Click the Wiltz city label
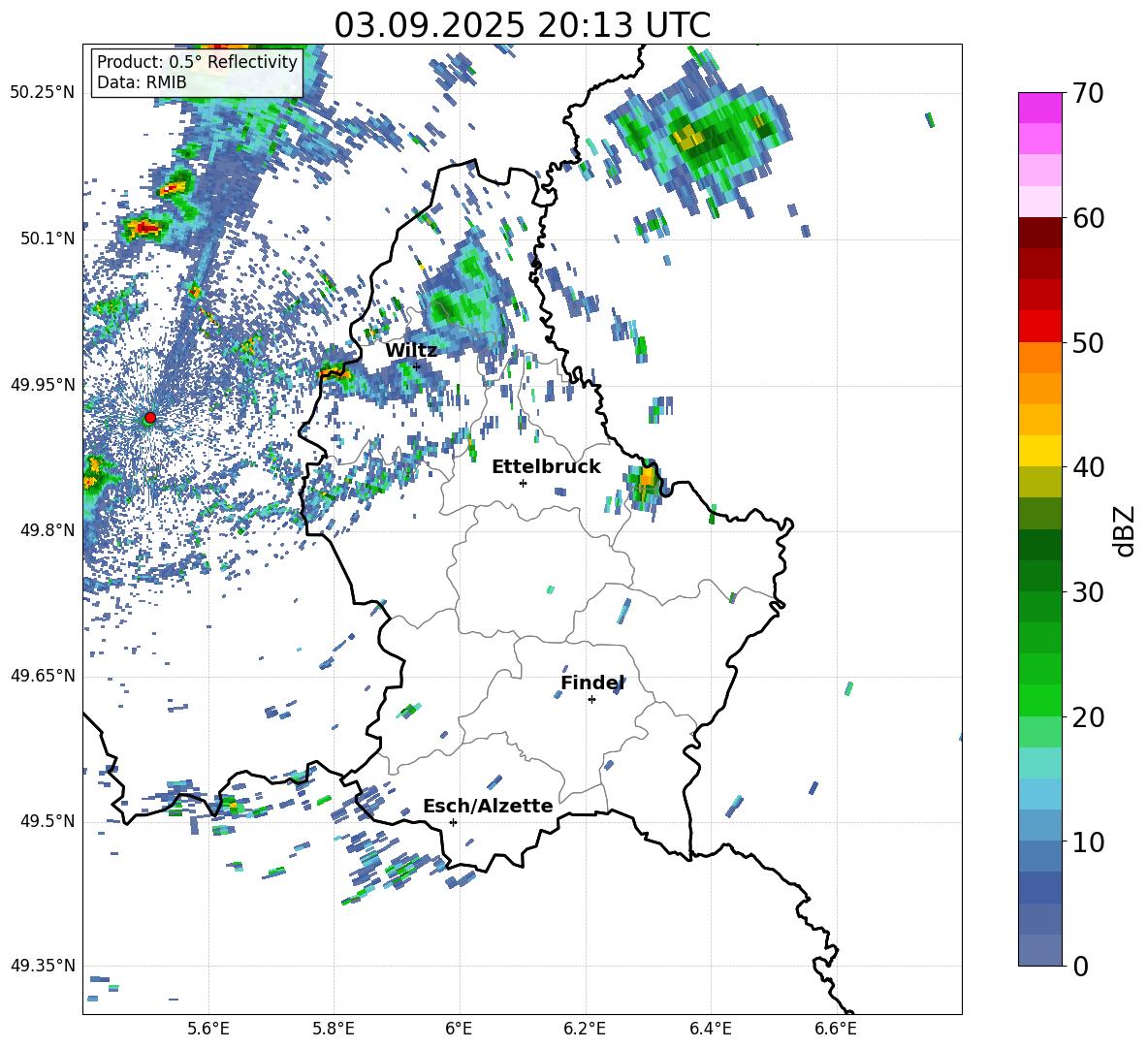1148x1048 pixels. pyautogui.click(x=411, y=351)
